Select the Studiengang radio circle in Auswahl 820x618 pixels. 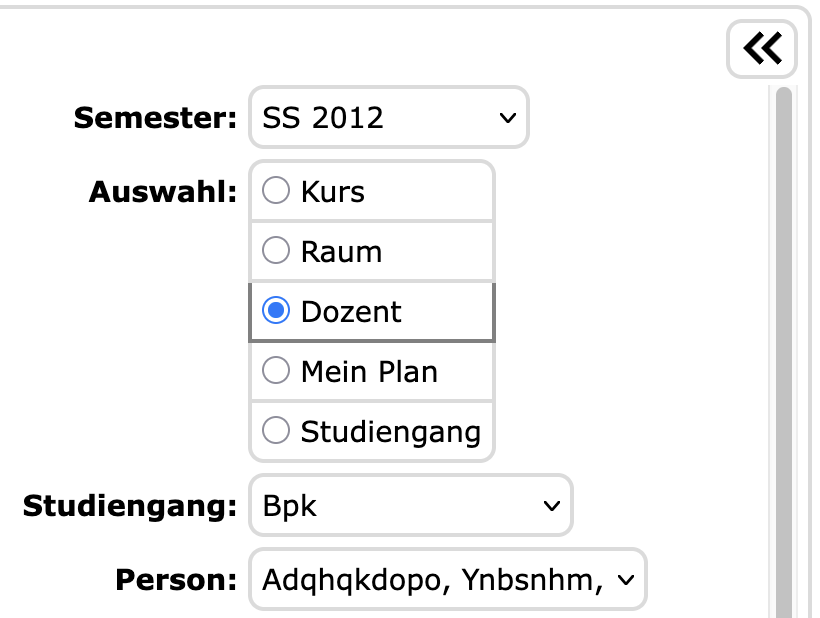tap(276, 431)
